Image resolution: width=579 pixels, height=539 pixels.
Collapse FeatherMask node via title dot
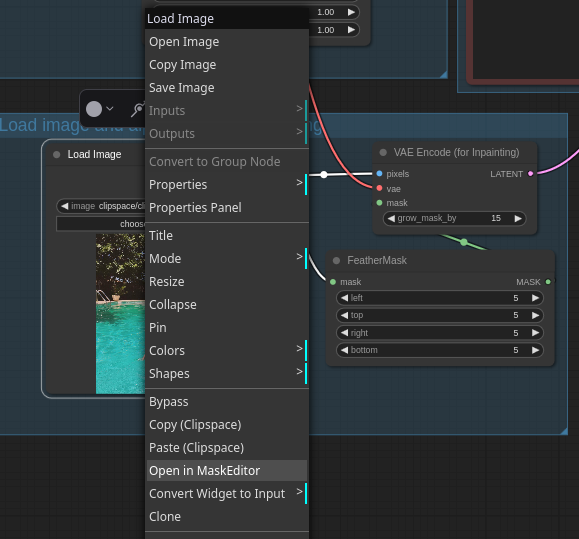336,261
